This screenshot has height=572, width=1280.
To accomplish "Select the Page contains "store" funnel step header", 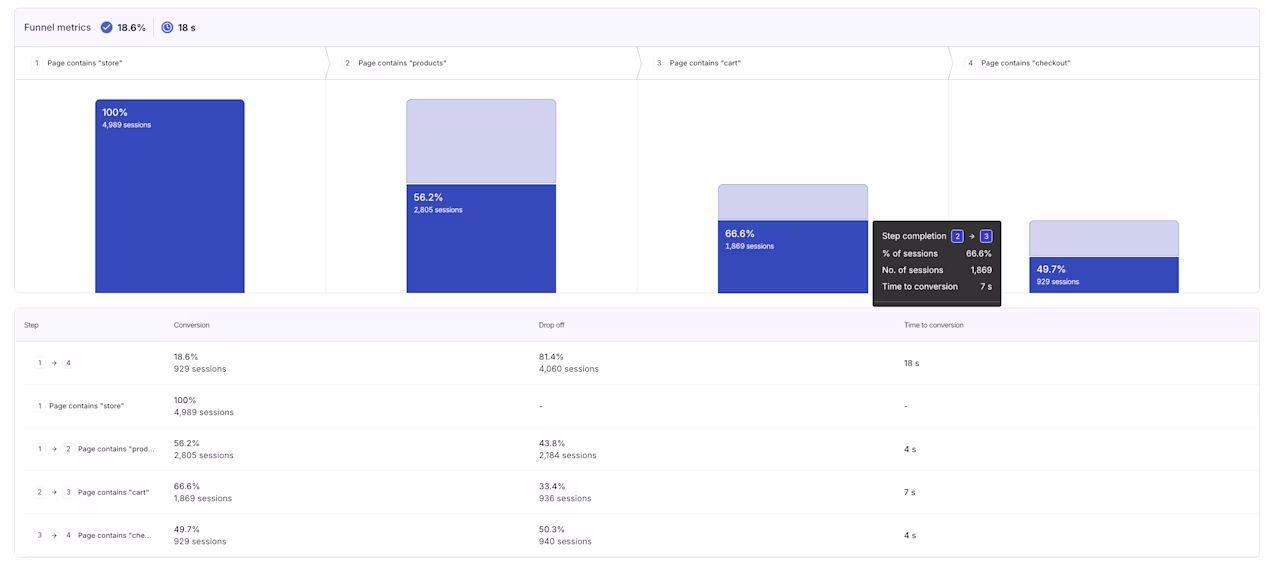I will coord(171,63).
